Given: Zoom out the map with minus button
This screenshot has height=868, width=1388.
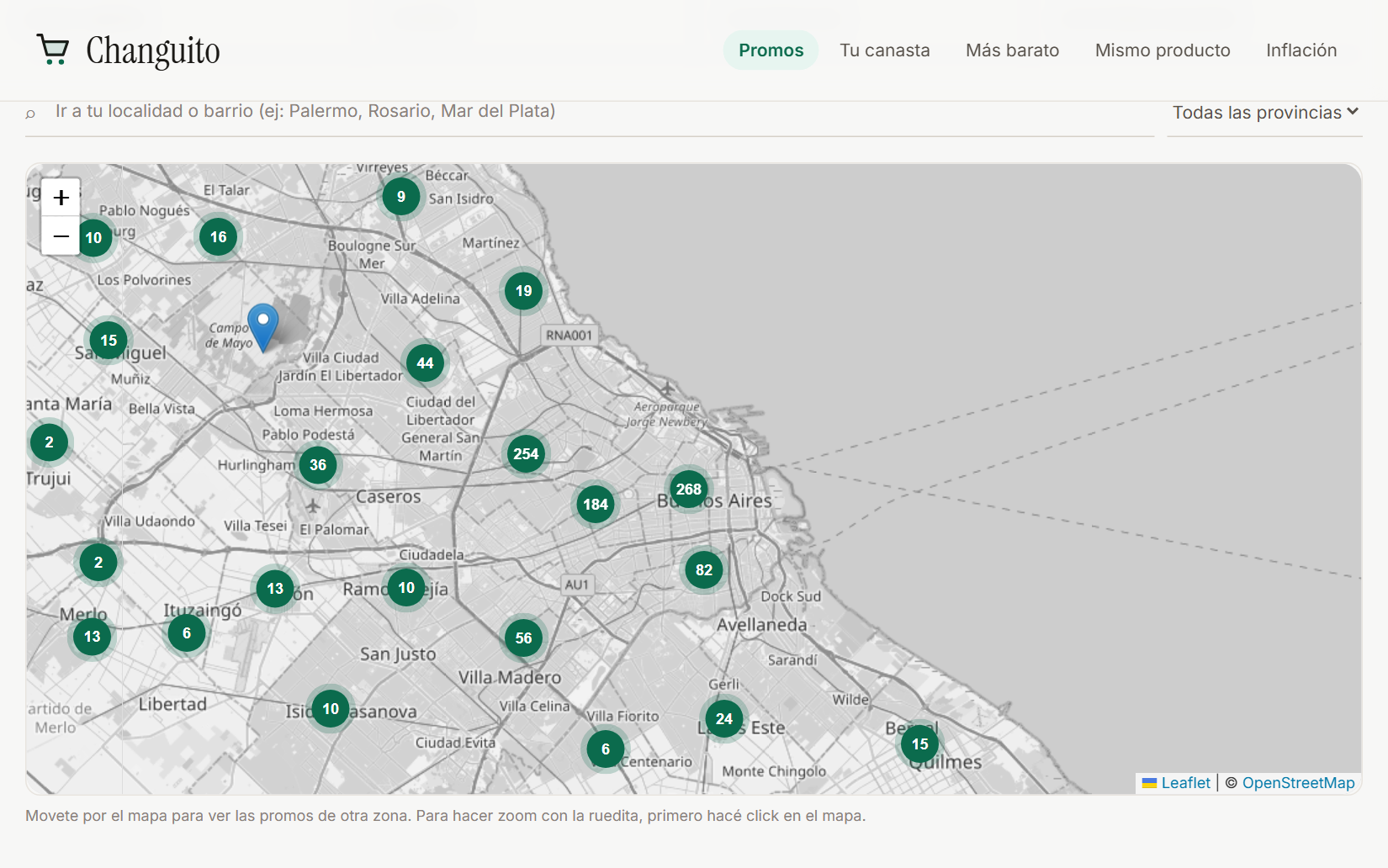Looking at the screenshot, I should (x=61, y=236).
